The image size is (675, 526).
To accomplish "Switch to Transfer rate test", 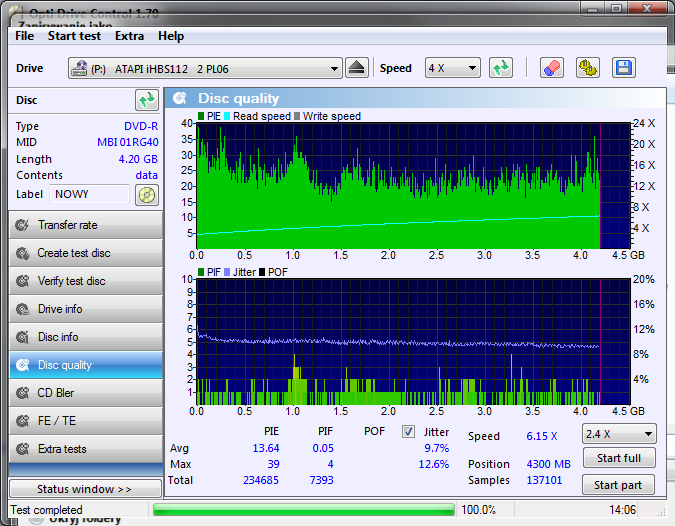I will 86,225.
